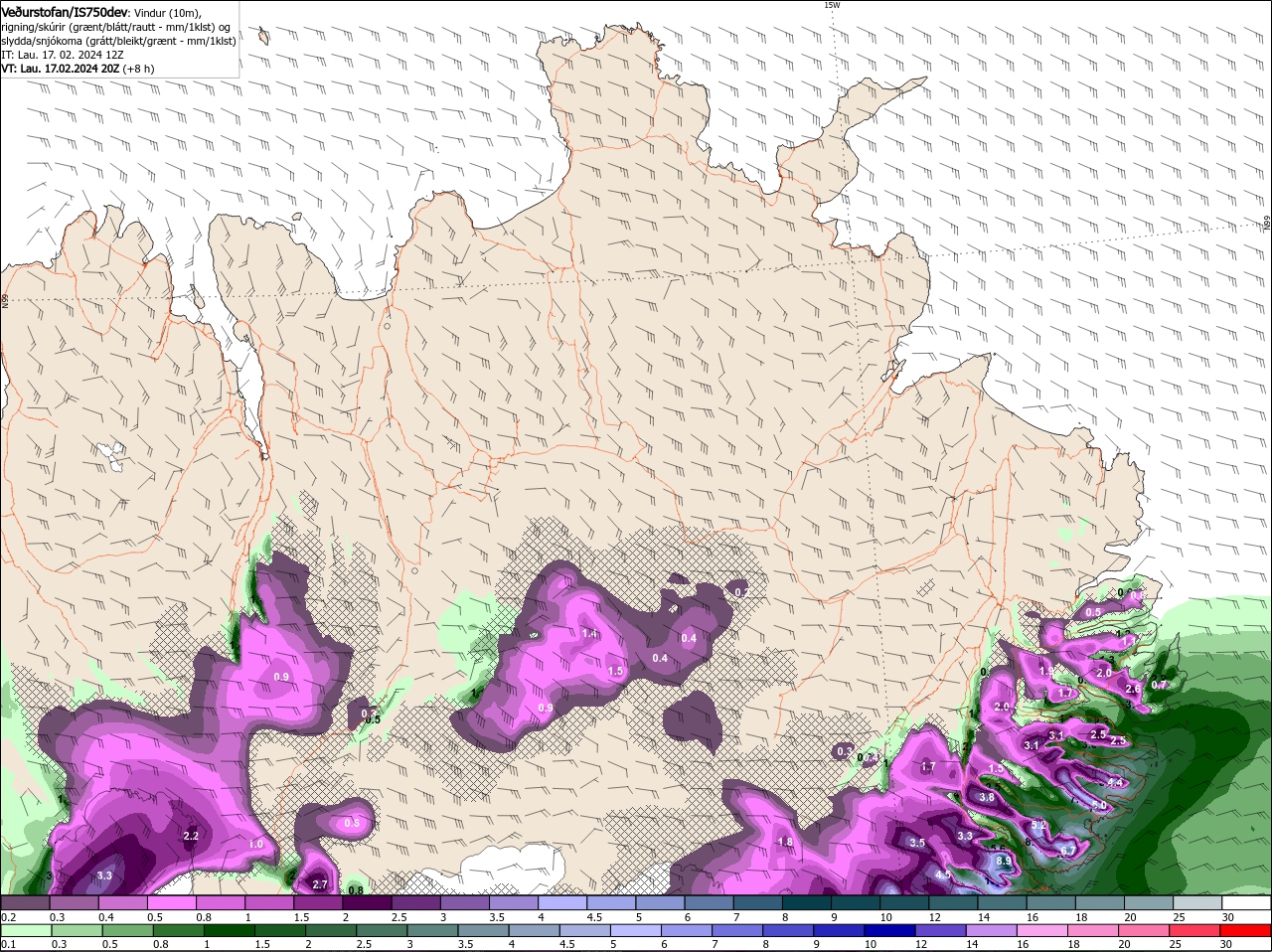
Task: Click the N99 label on the right map edge
Action: tap(1267, 225)
